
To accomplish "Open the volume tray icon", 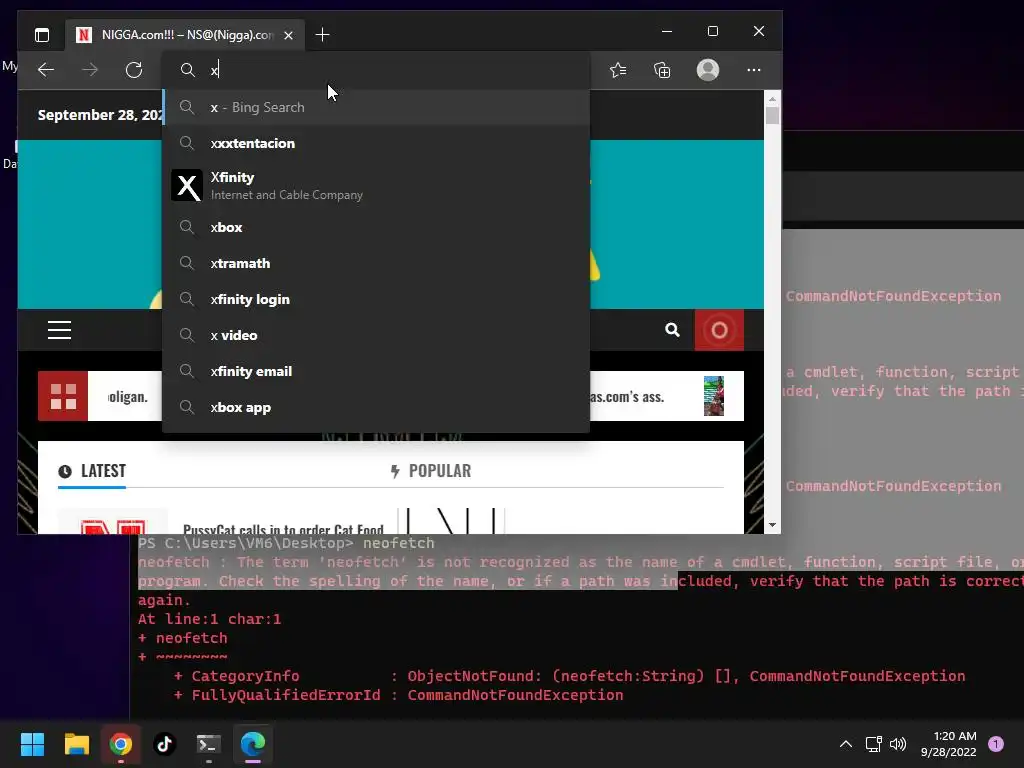I will [x=898, y=744].
